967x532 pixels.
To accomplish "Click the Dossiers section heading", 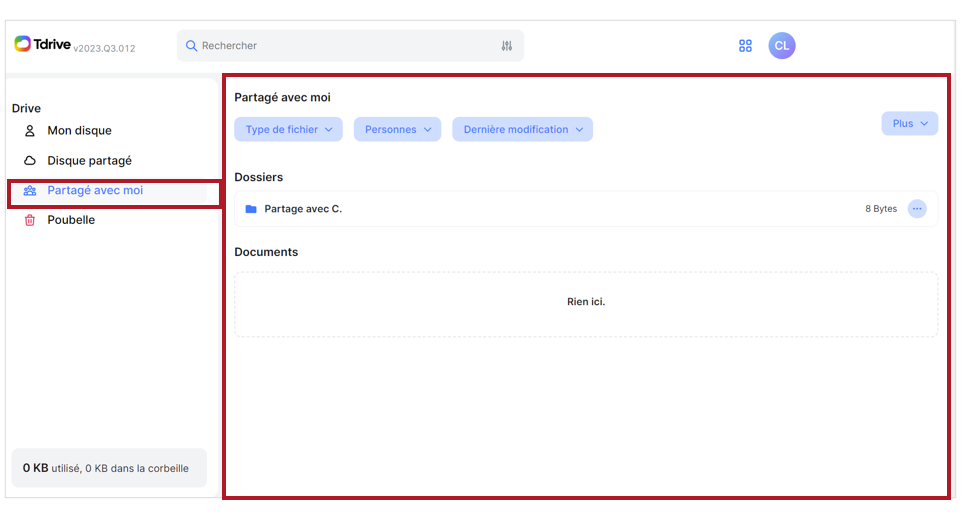I will pos(258,178).
